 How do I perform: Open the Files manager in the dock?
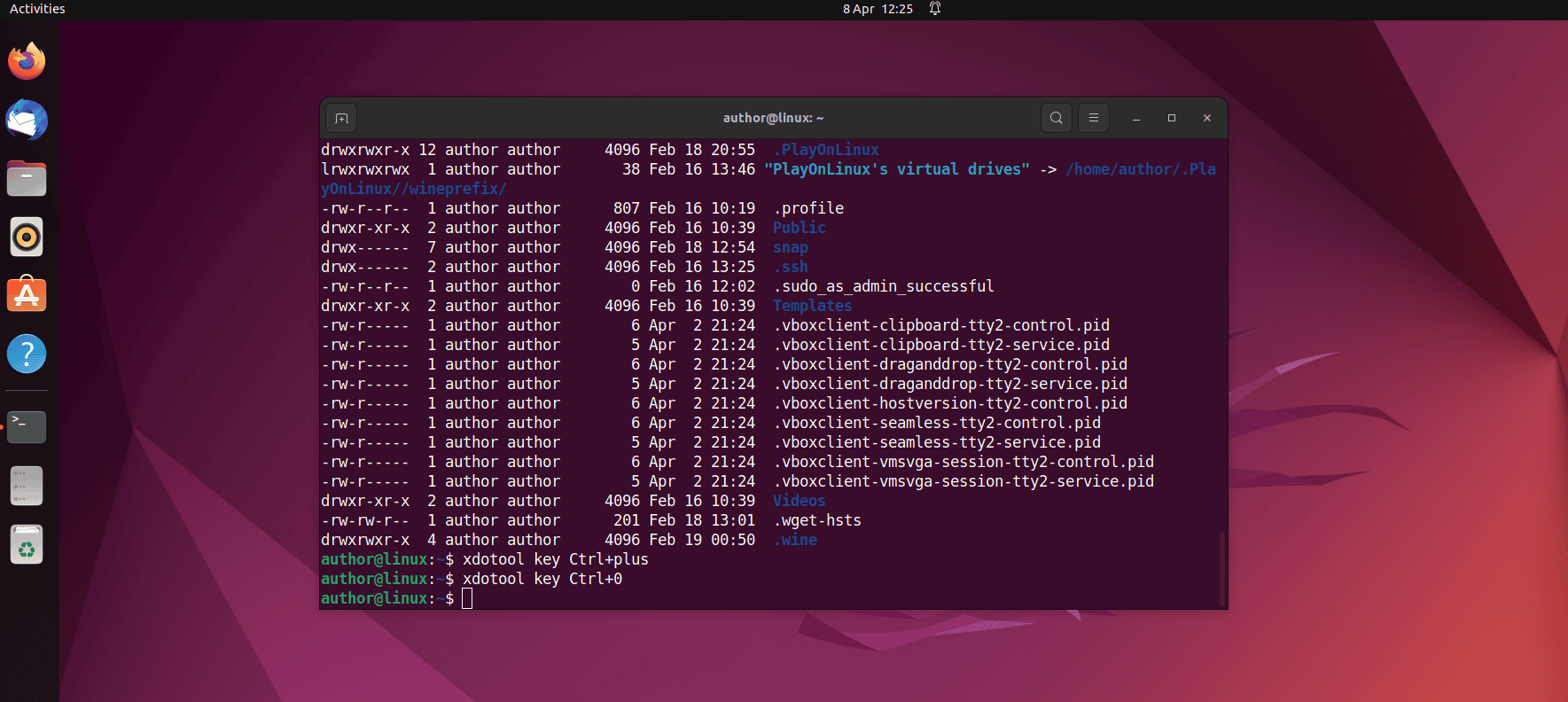pos(27,178)
